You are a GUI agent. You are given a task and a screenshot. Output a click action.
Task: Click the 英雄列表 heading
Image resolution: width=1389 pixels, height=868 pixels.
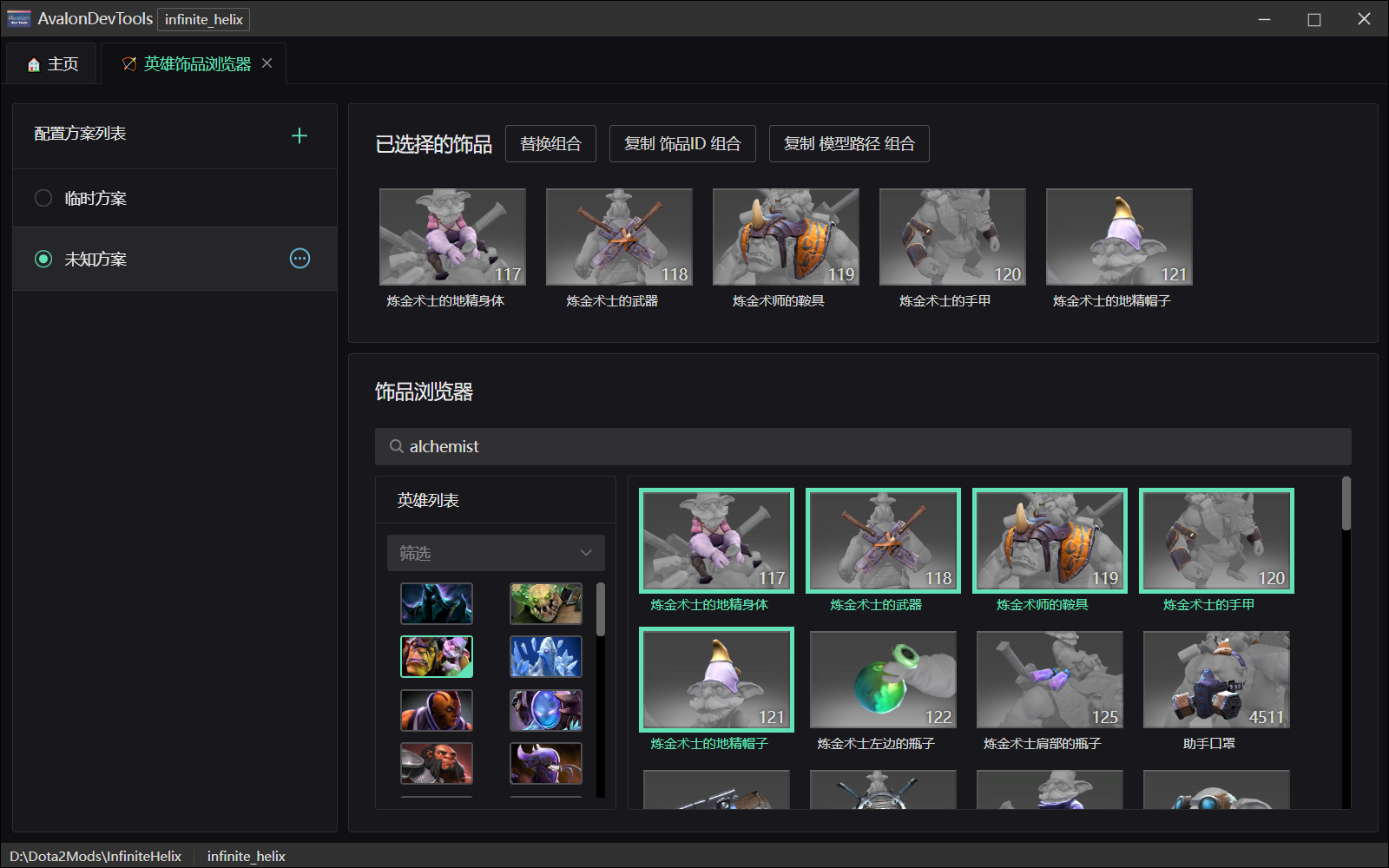tap(428, 500)
